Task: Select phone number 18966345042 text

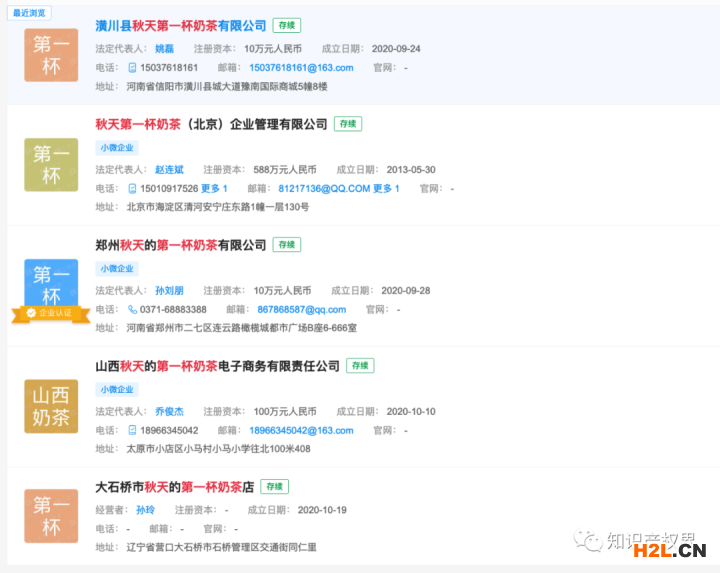Action: click(169, 431)
